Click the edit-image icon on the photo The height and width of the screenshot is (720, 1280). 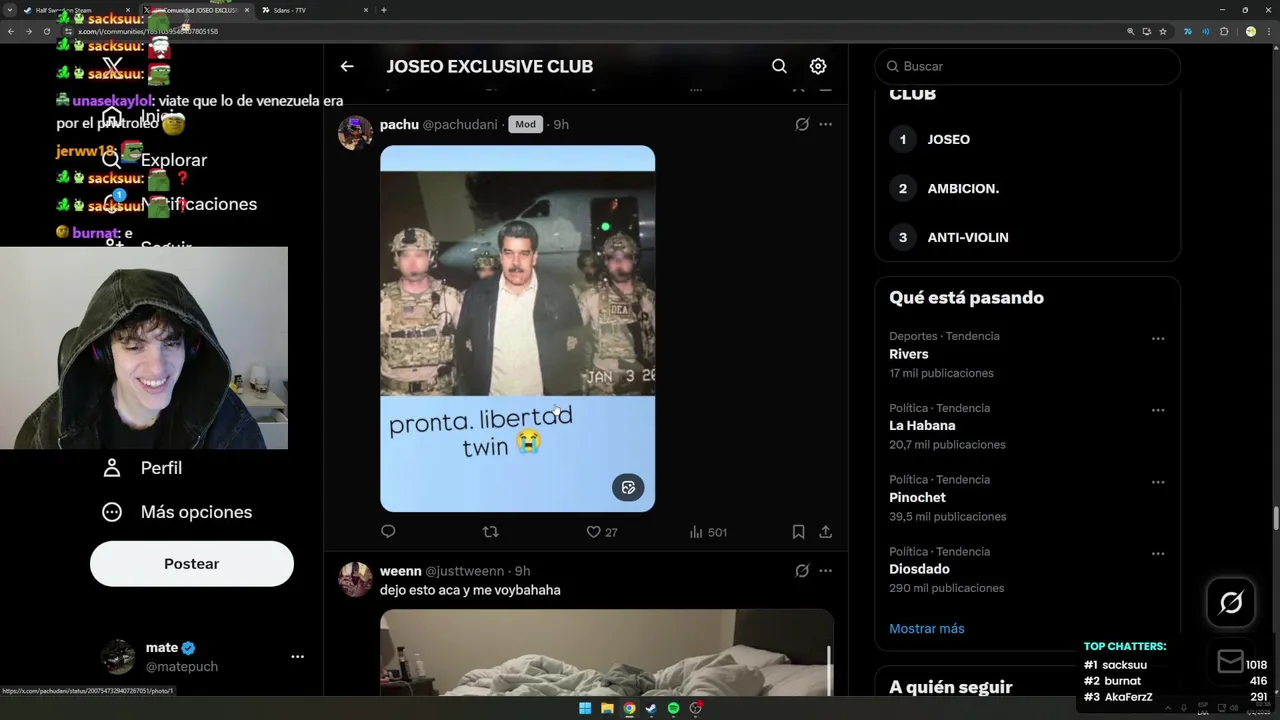coord(628,487)
